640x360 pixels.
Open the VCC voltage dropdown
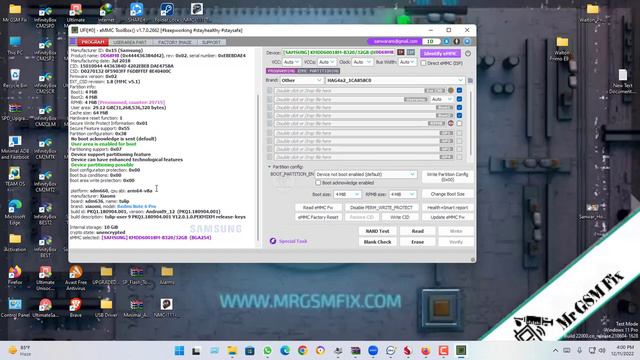pos(291,62)
